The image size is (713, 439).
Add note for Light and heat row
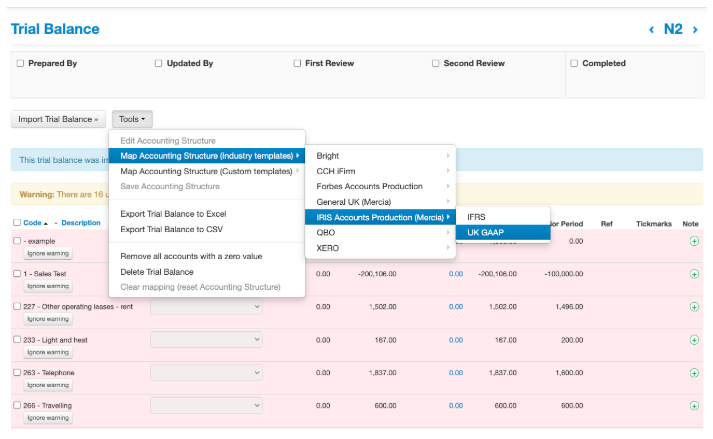pyautogui.click(x=694, y=340)
